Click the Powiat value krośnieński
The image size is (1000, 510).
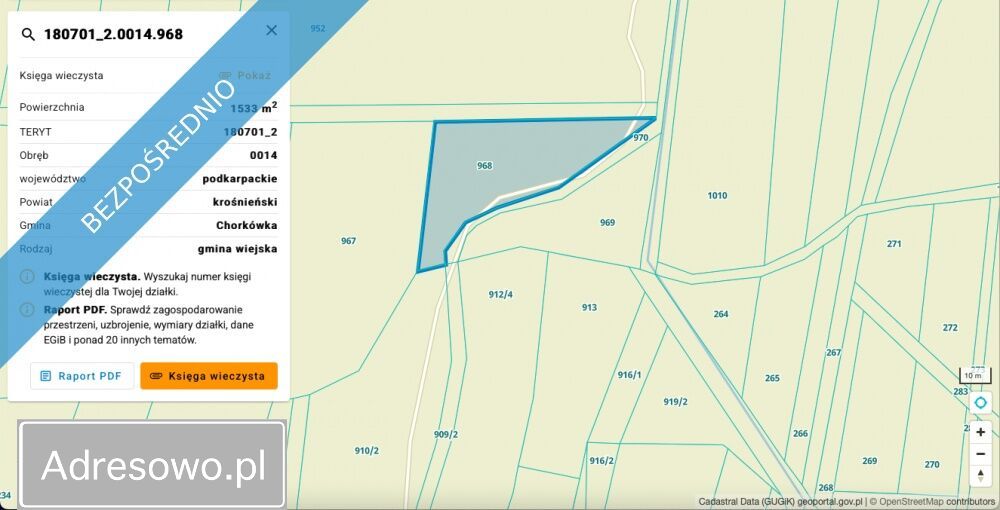click(x=245, y=202)
